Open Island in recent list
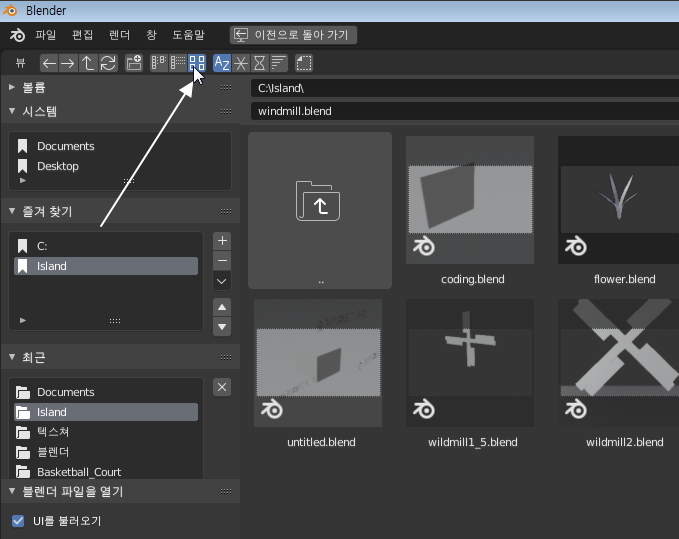Screen dimensions: 679x539 click(x=106, y=412)
